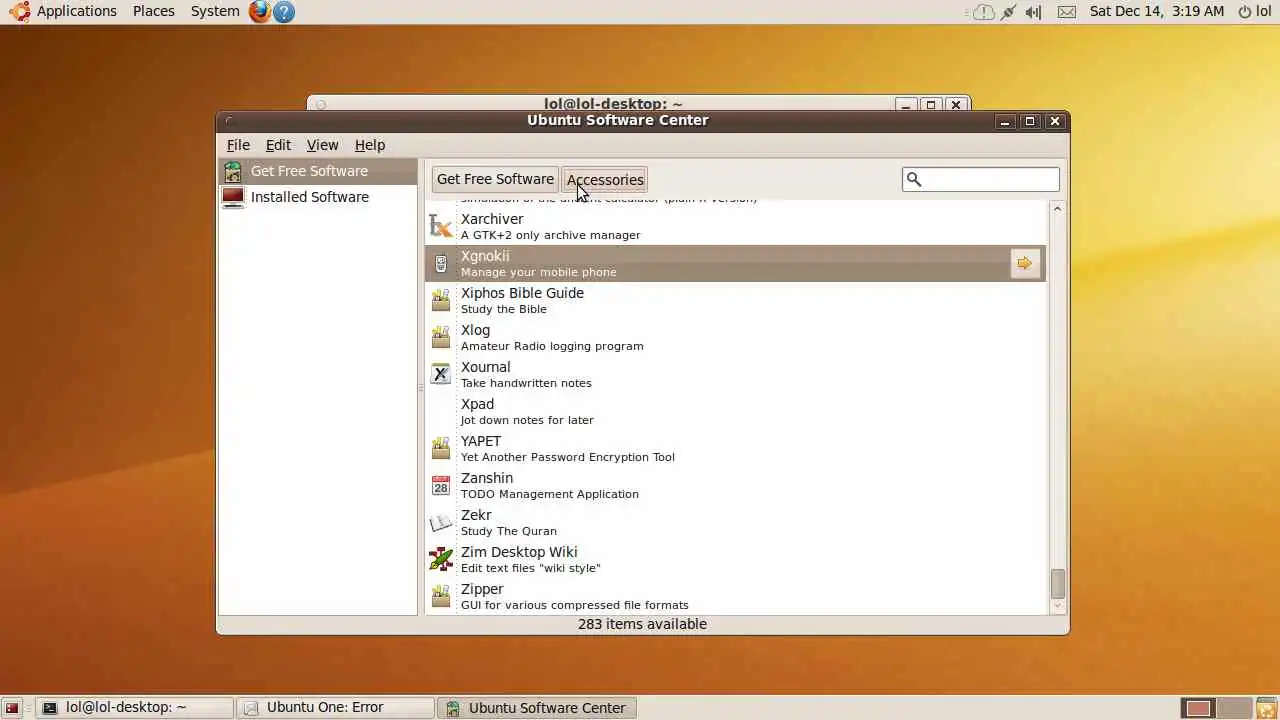Open the Help menu
This screenshot has width=1280, height=720.
[x=370, y=145]
